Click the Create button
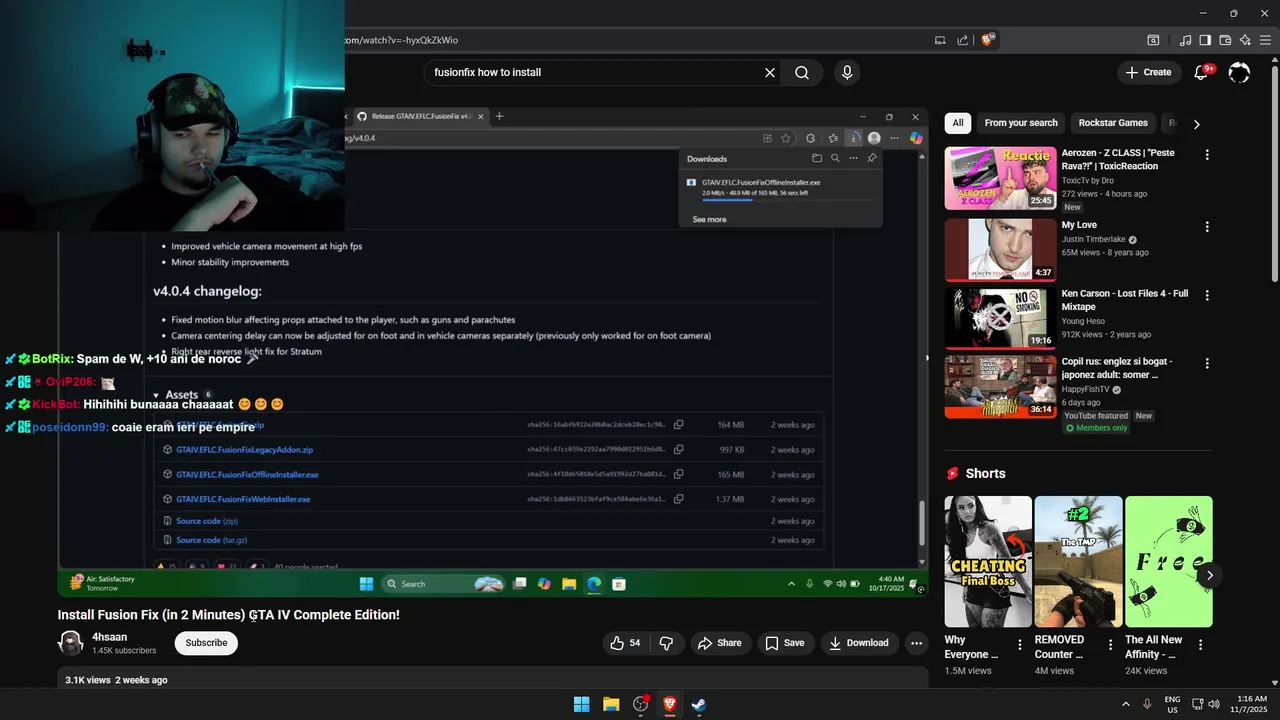 [1148, 72]
